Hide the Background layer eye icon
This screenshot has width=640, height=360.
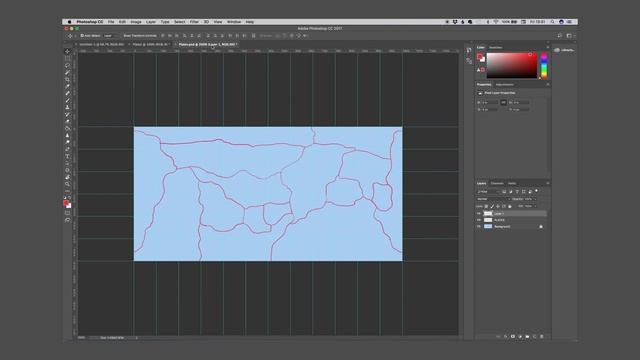click(479, 226)
